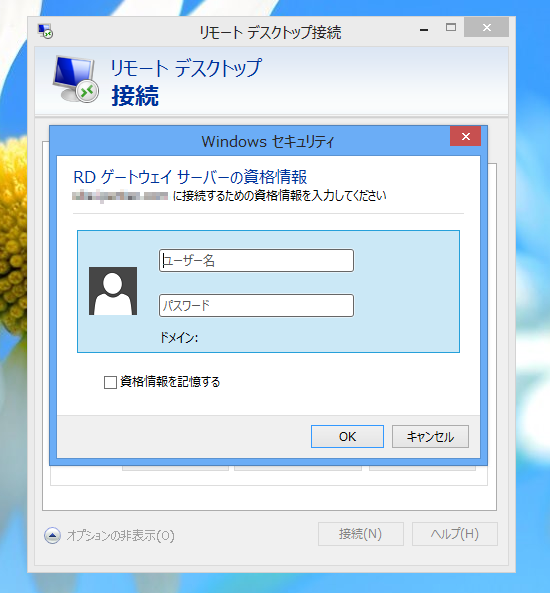This screenshot has height=593, width=550.
Task: Enable 資格情報を記憶する checkbox
Action: pyautogui.click(x=110, y=382)
